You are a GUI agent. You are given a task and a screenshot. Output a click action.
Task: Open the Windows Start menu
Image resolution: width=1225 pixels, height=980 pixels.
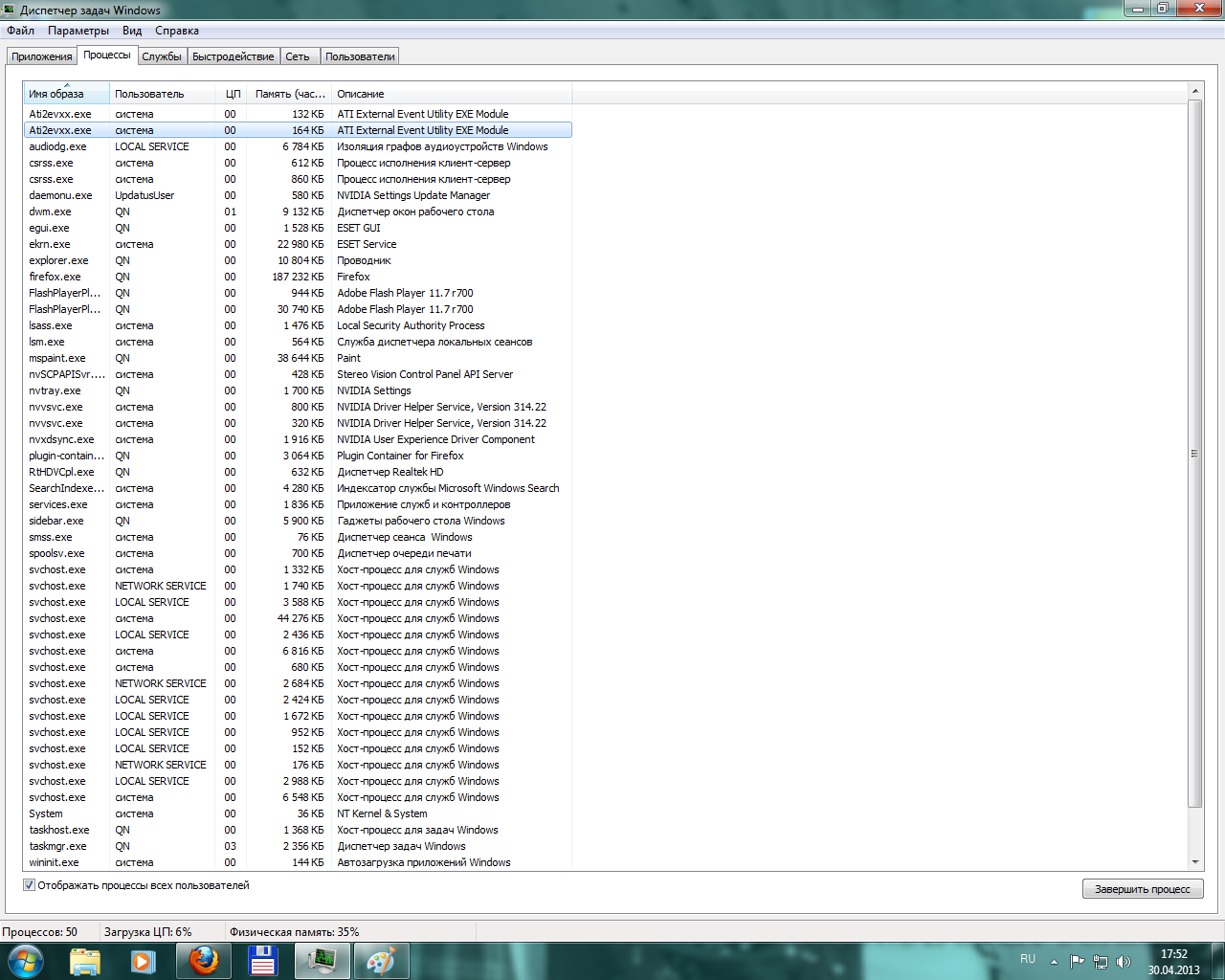tap(26, 960)
